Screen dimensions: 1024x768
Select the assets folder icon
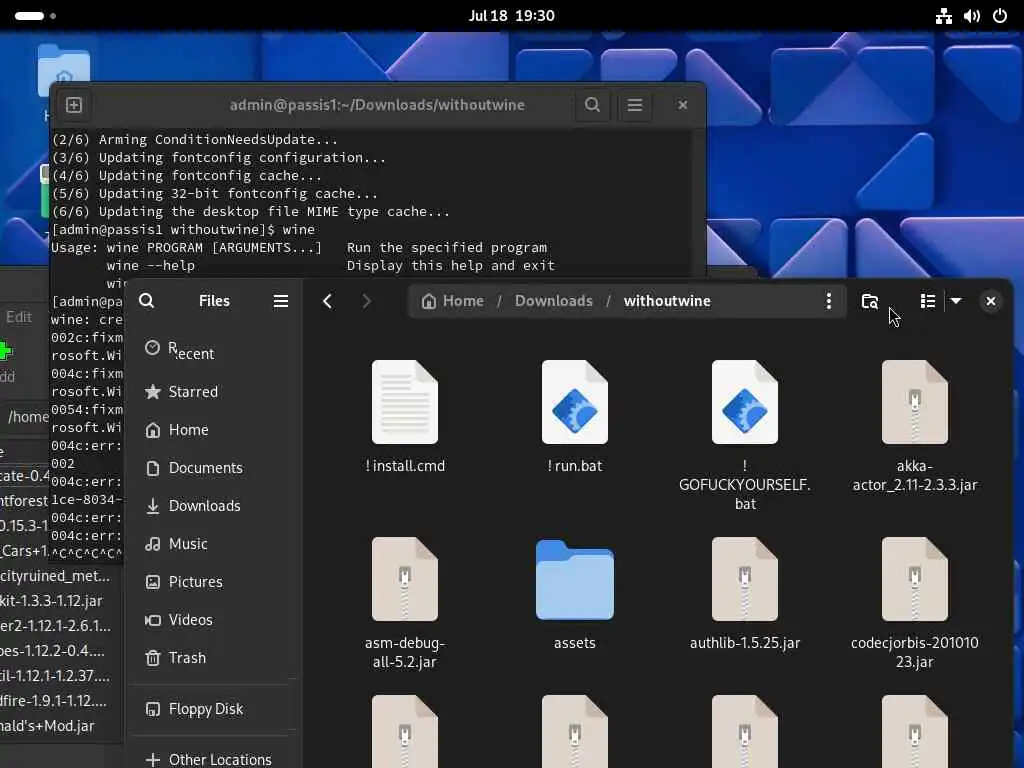(x=575, y=580)
